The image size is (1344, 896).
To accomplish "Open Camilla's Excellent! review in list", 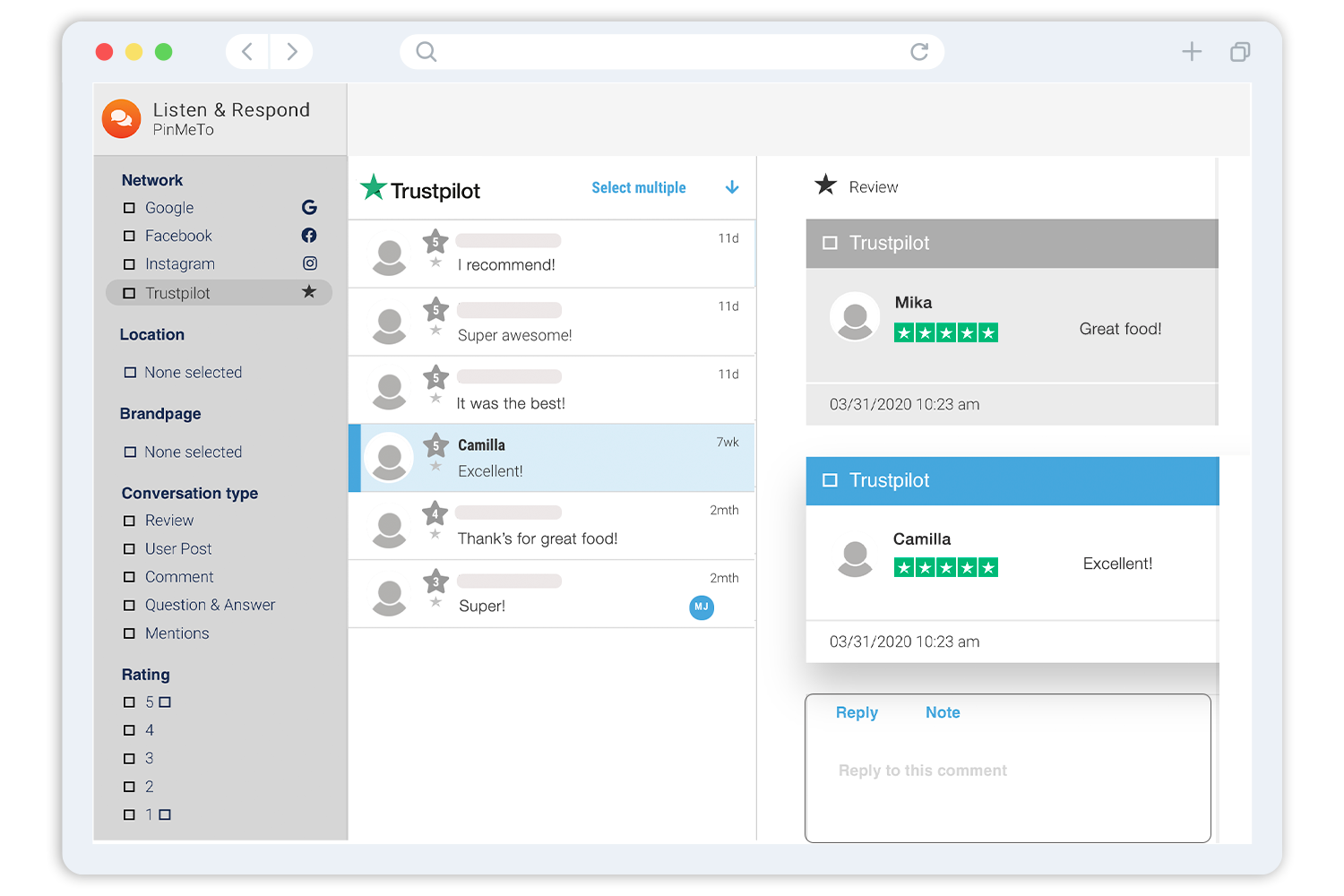I will [x=552, y=458].
